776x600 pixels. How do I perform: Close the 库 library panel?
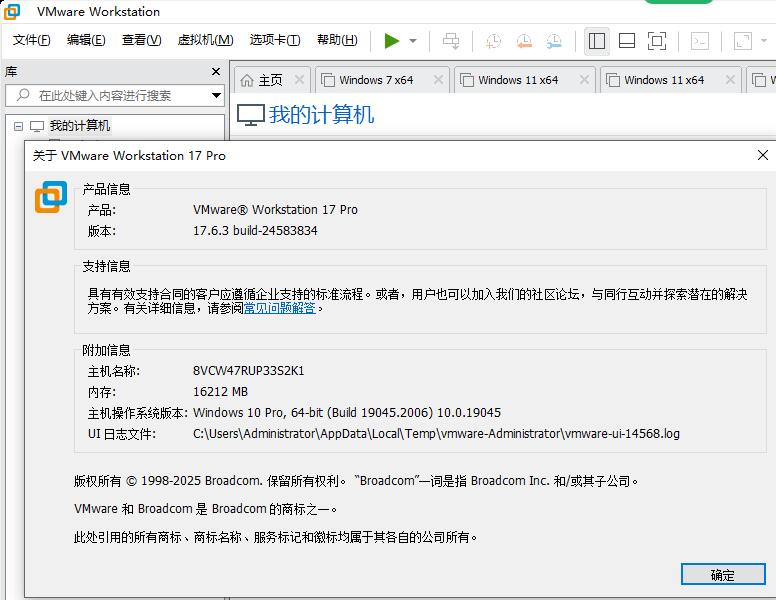[216, 72]
